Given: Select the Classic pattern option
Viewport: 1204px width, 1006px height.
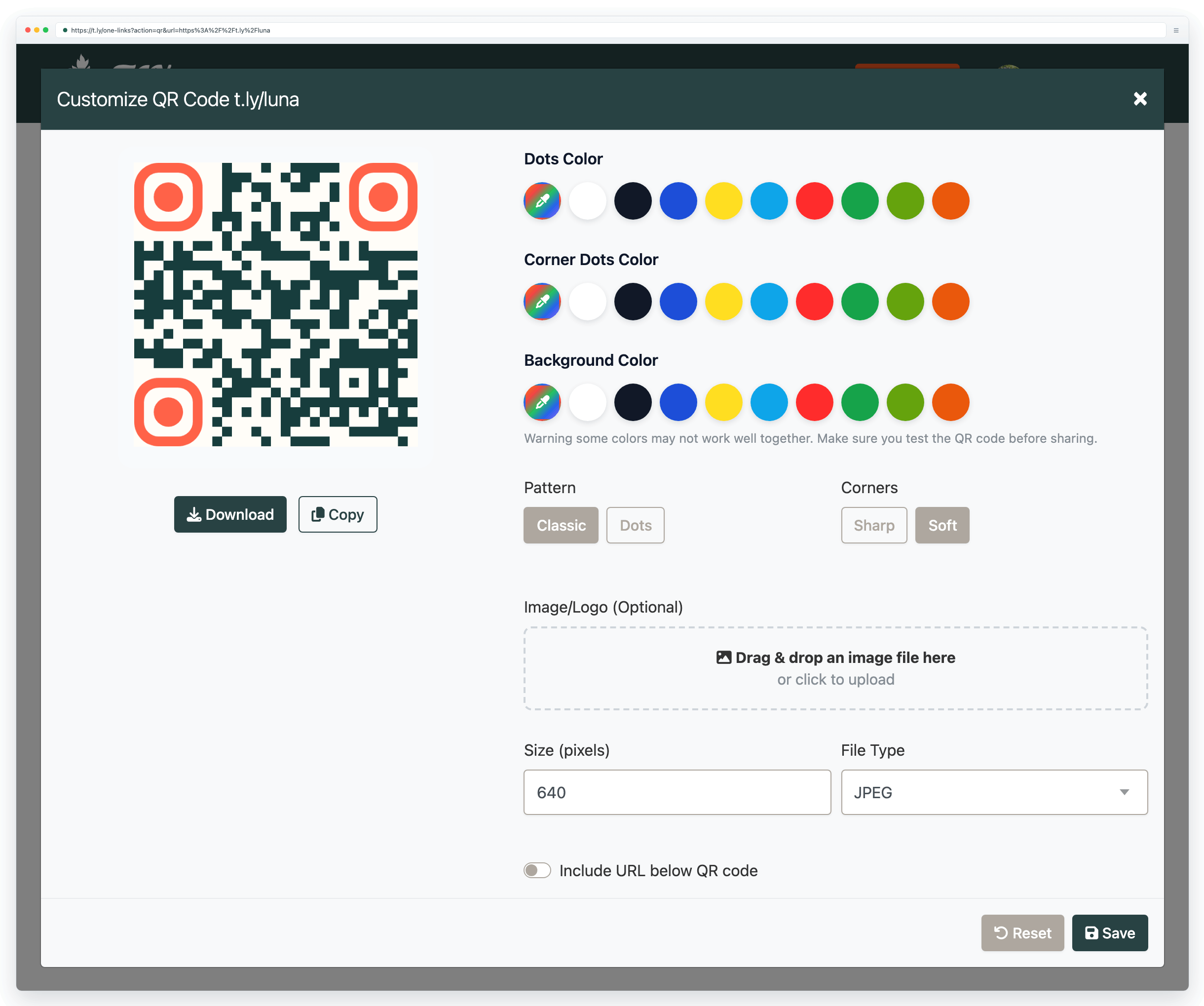Looking at the screenshot, I should pyautogui.click(x=561, y=525).
